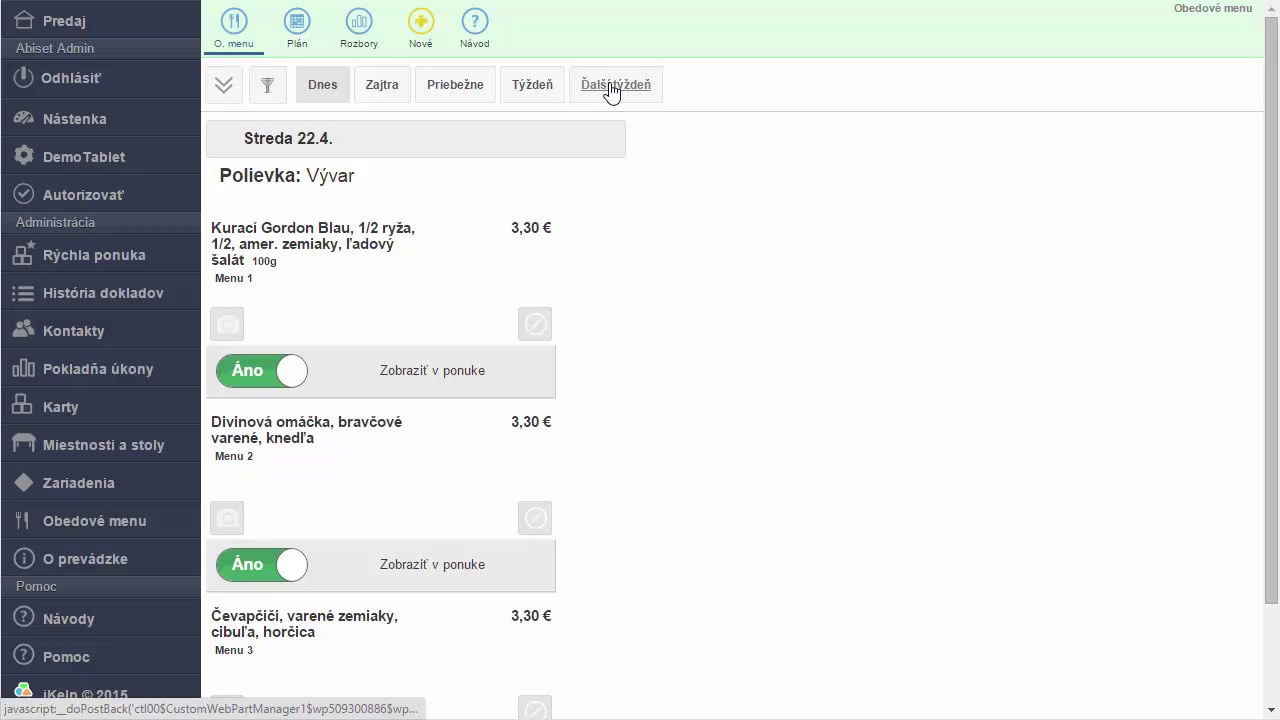Open Kontakty in the sidebar
Image resolution: width=1280 pixels, height=720 pixels.
pos(73,331)
